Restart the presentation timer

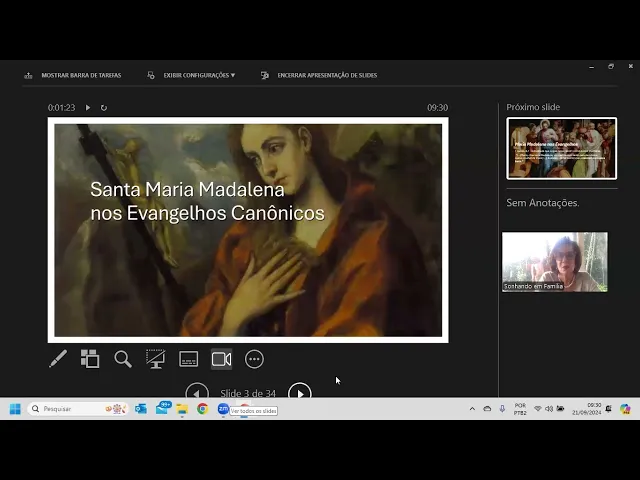[104, 108]
